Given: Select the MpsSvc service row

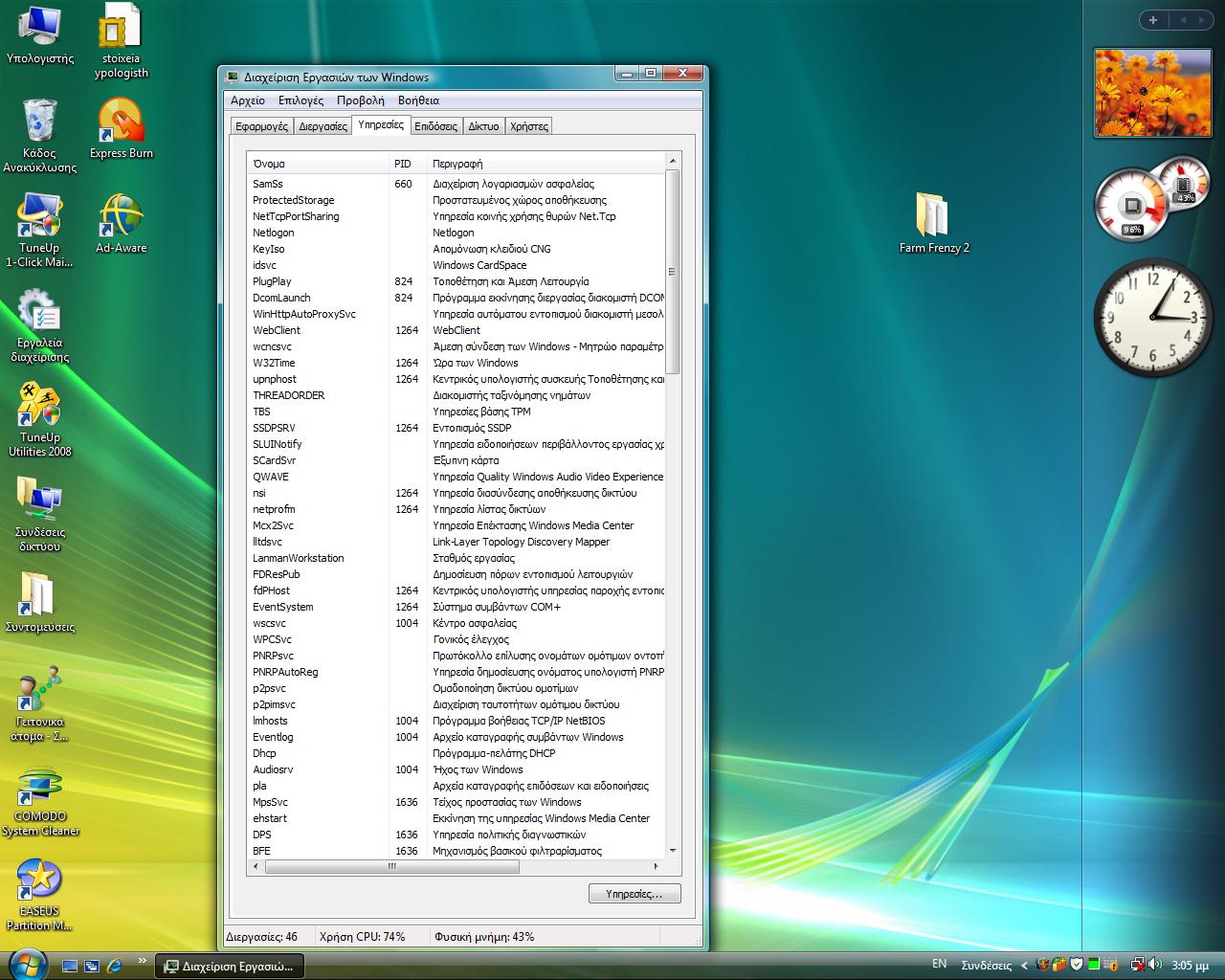Looking at the screenshot, I should (x=457, y=802).
